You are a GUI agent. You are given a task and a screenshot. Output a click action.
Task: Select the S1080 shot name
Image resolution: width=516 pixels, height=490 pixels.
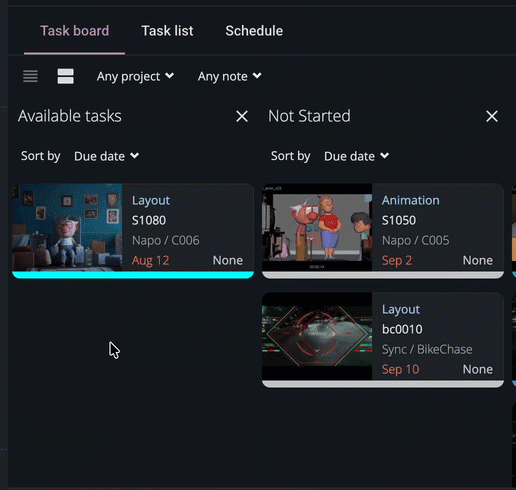[x=149, y=220]
